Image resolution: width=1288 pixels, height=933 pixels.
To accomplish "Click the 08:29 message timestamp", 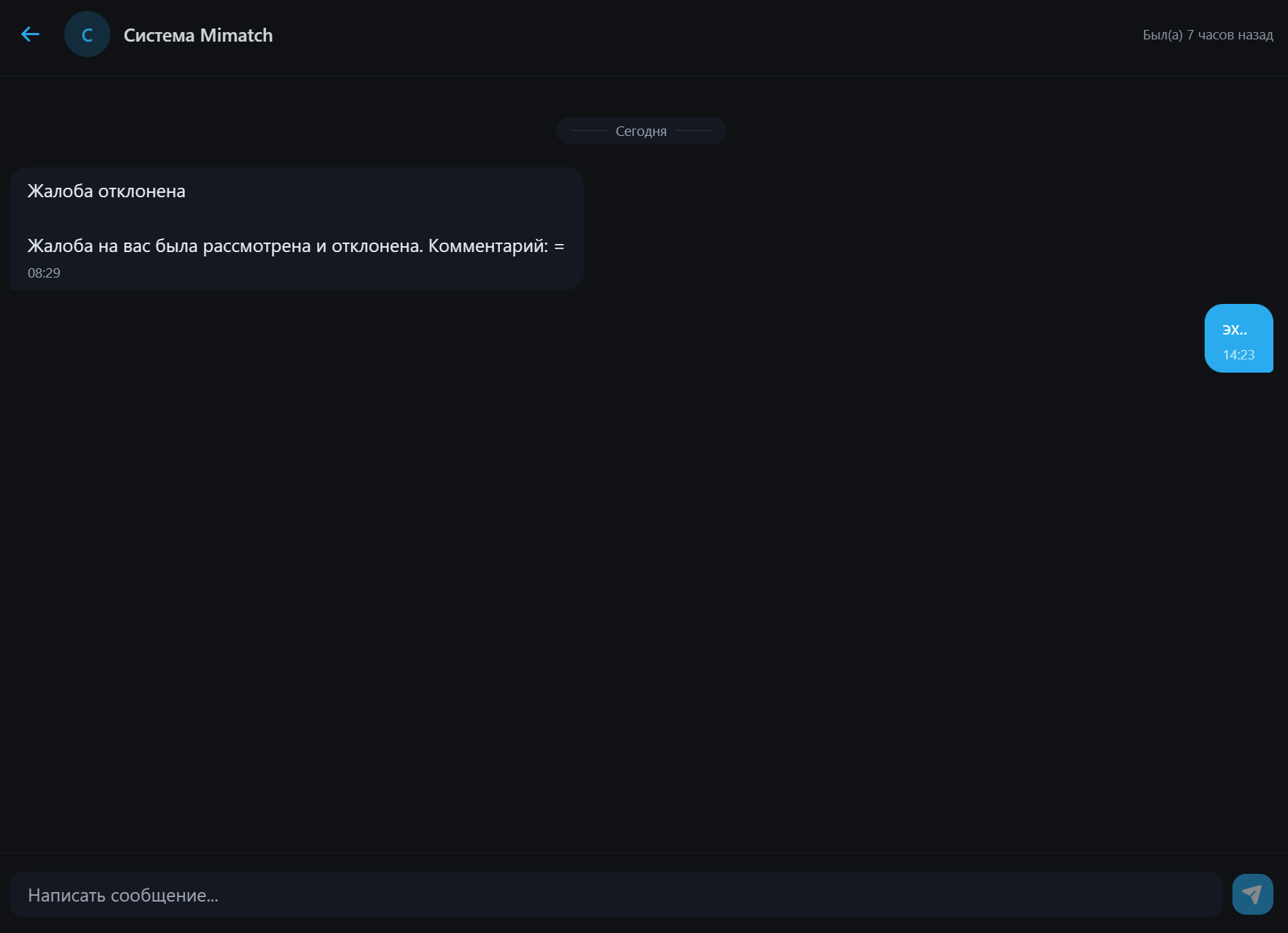I will click(44, 273).
